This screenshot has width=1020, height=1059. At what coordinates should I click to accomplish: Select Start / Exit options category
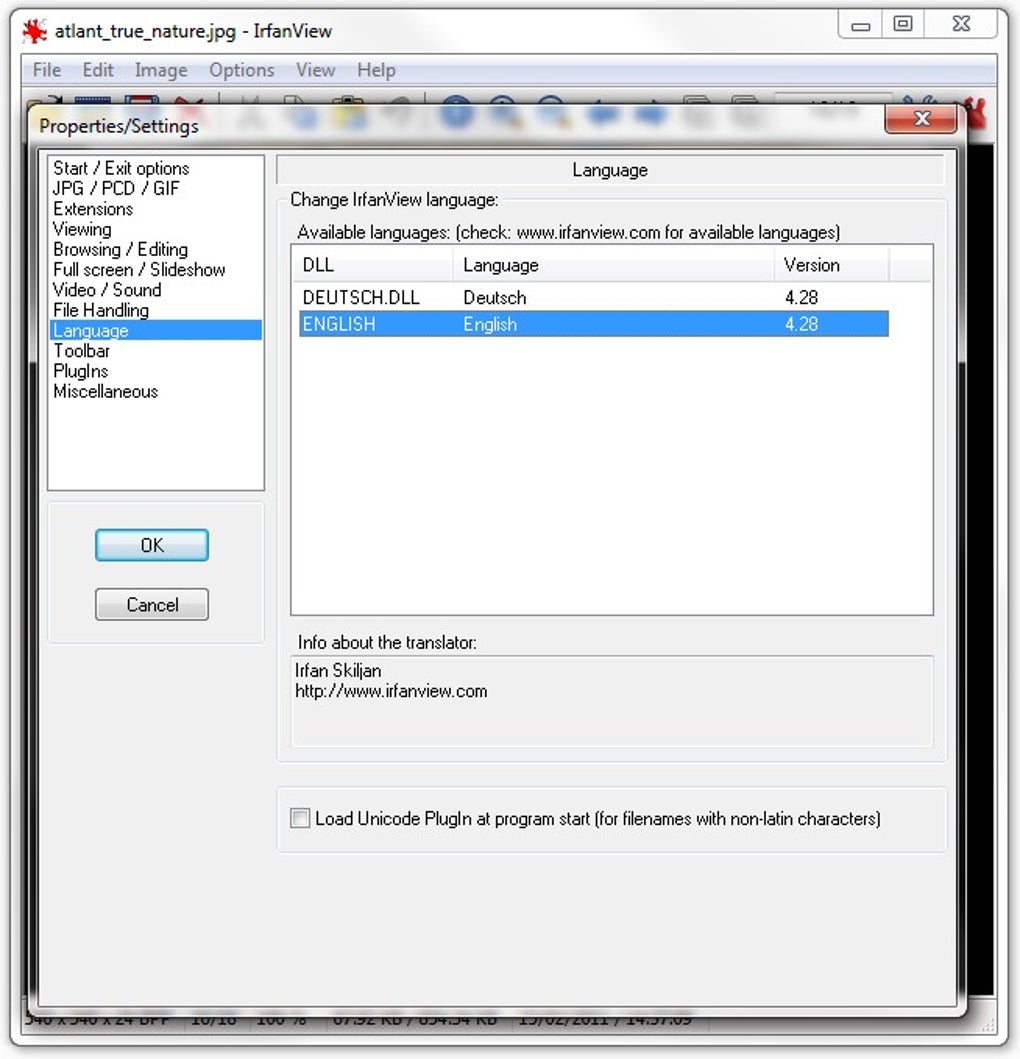[155, 168]
